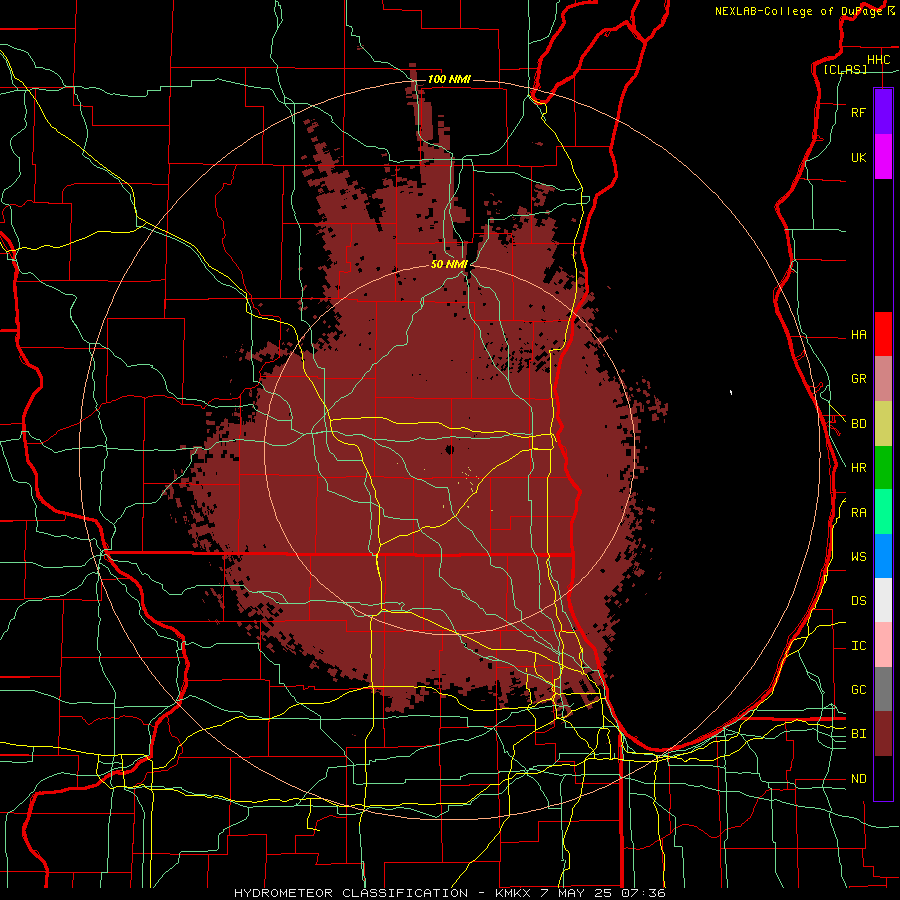
Task: Click the WS legend label
Action: (858, 556)
